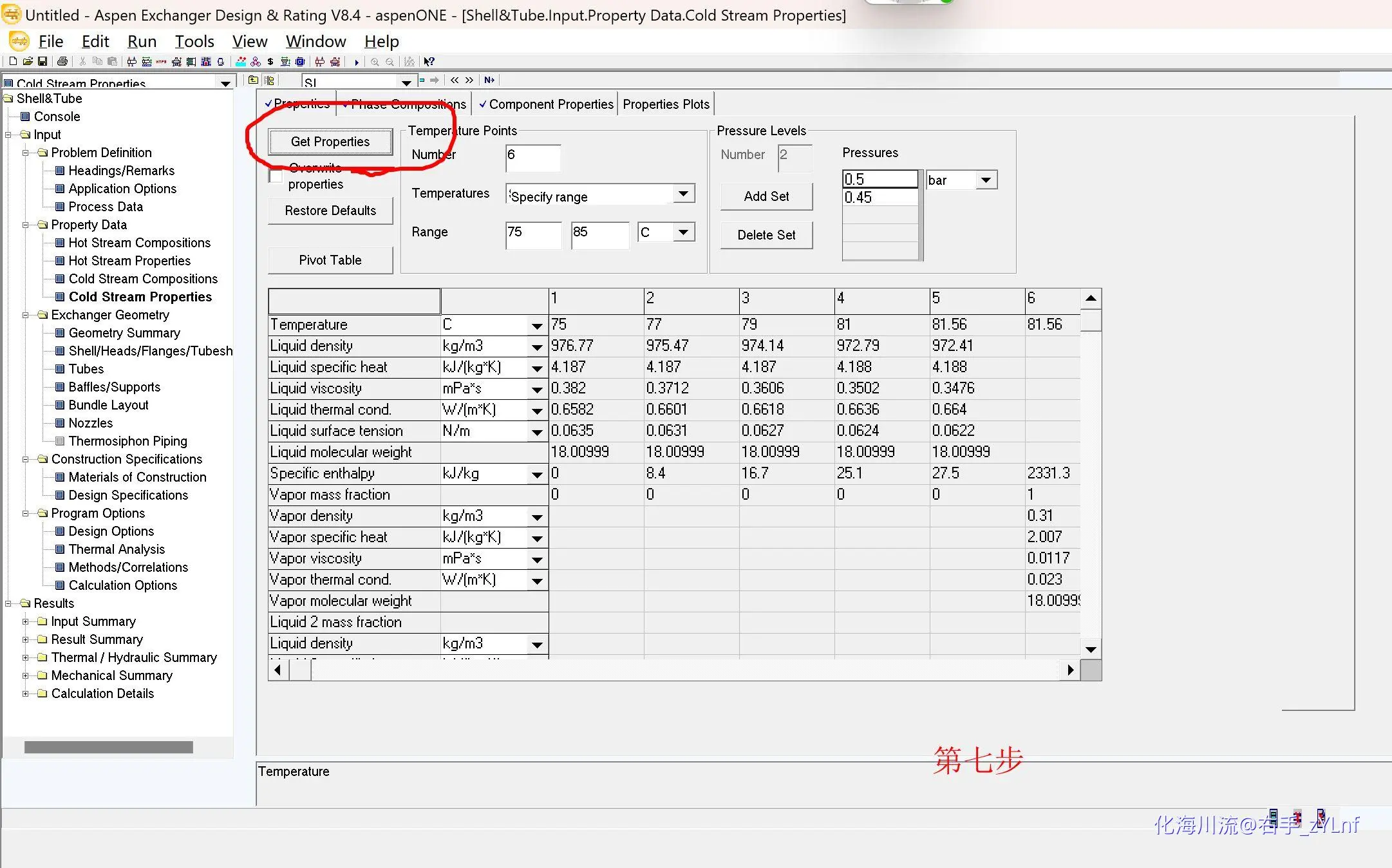Click the What's This help cursor icon
Image resolution: width=1392 pixels, height=868 pixels.
429,61
